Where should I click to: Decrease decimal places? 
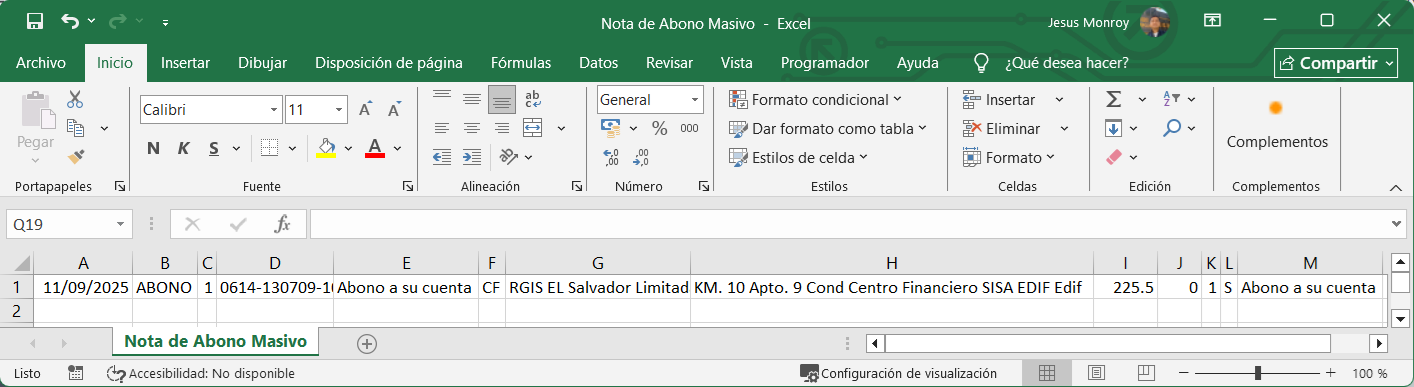tap(640, 157)
